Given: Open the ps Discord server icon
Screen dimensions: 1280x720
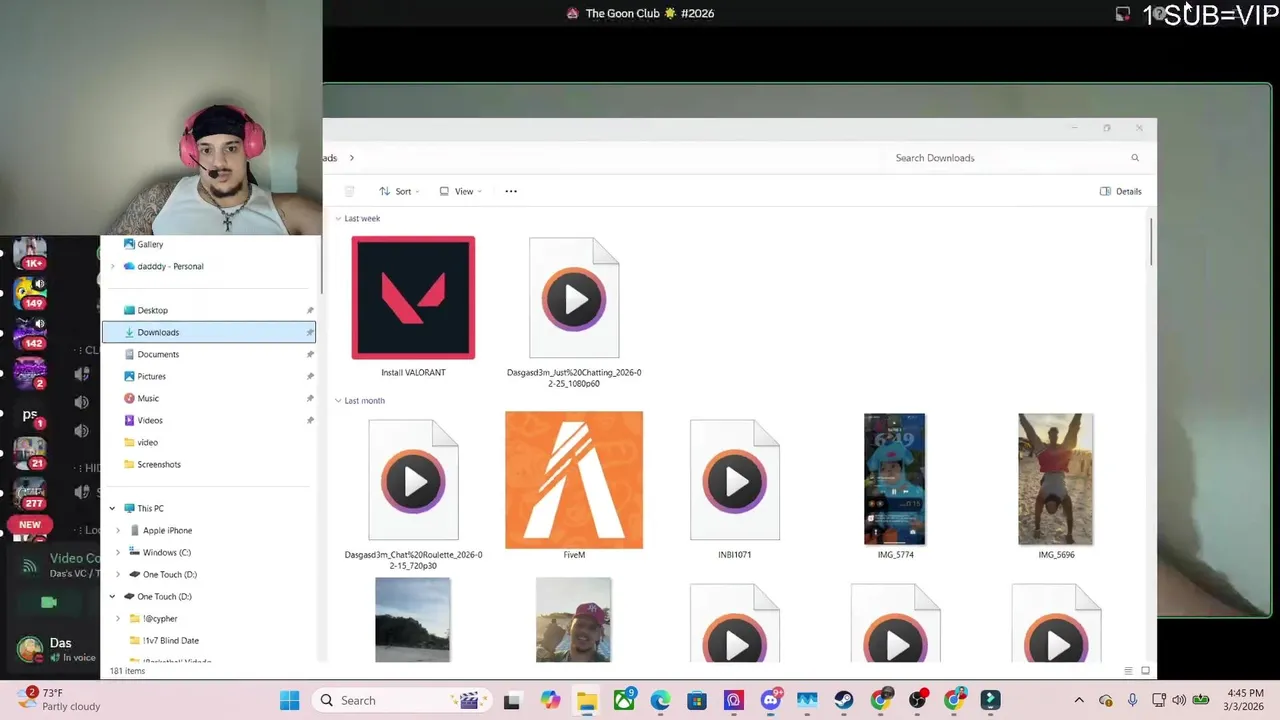Looking at the screenshot, I should (x=30, y=415).
